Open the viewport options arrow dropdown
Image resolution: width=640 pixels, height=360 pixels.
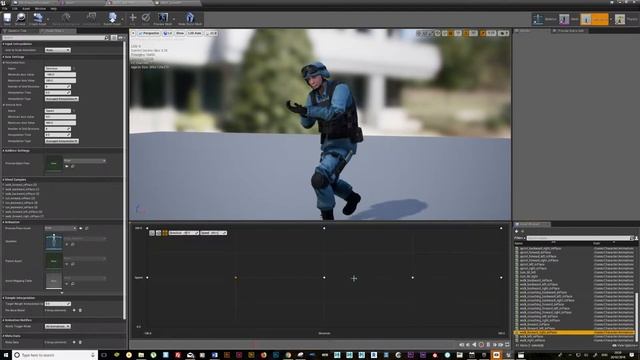pos(133,33)
